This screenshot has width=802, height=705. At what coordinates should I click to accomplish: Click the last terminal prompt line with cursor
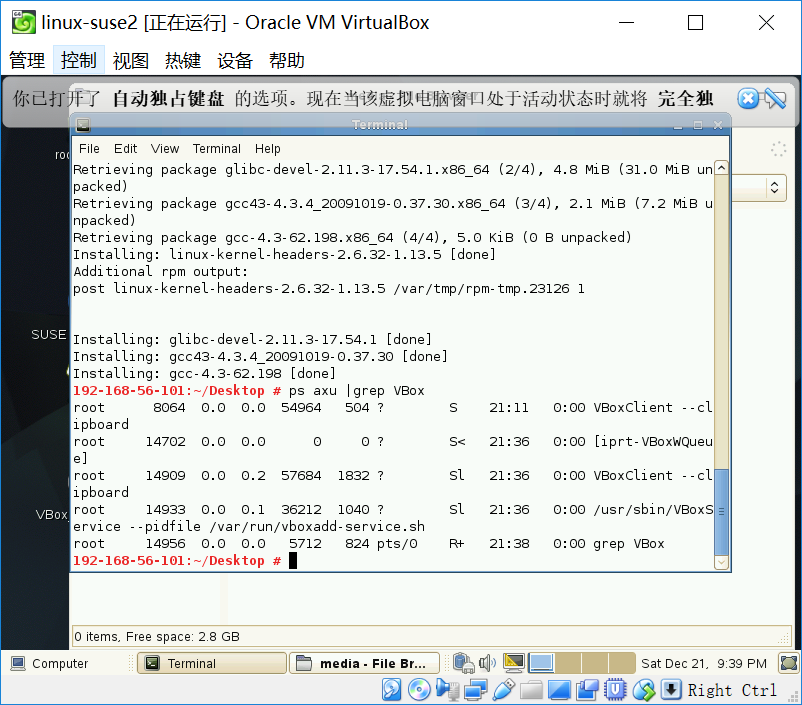tap(185, 561)
